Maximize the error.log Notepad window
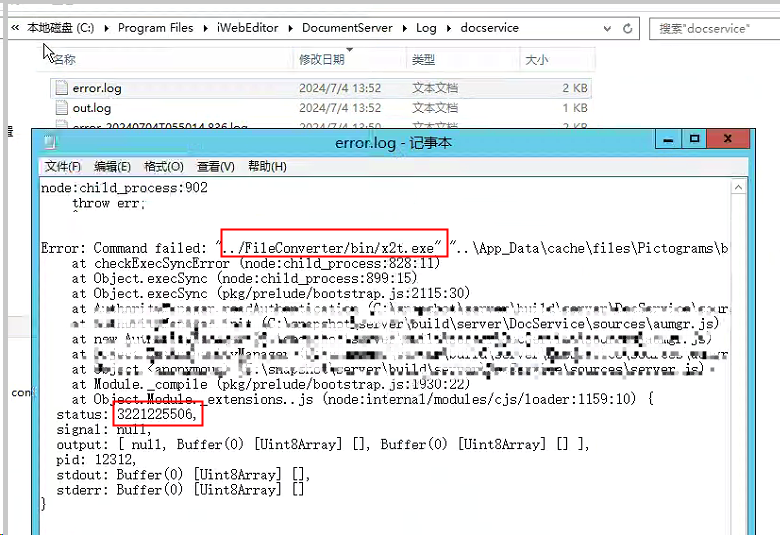This screenshot has width=780, height=535. (694, 139)
